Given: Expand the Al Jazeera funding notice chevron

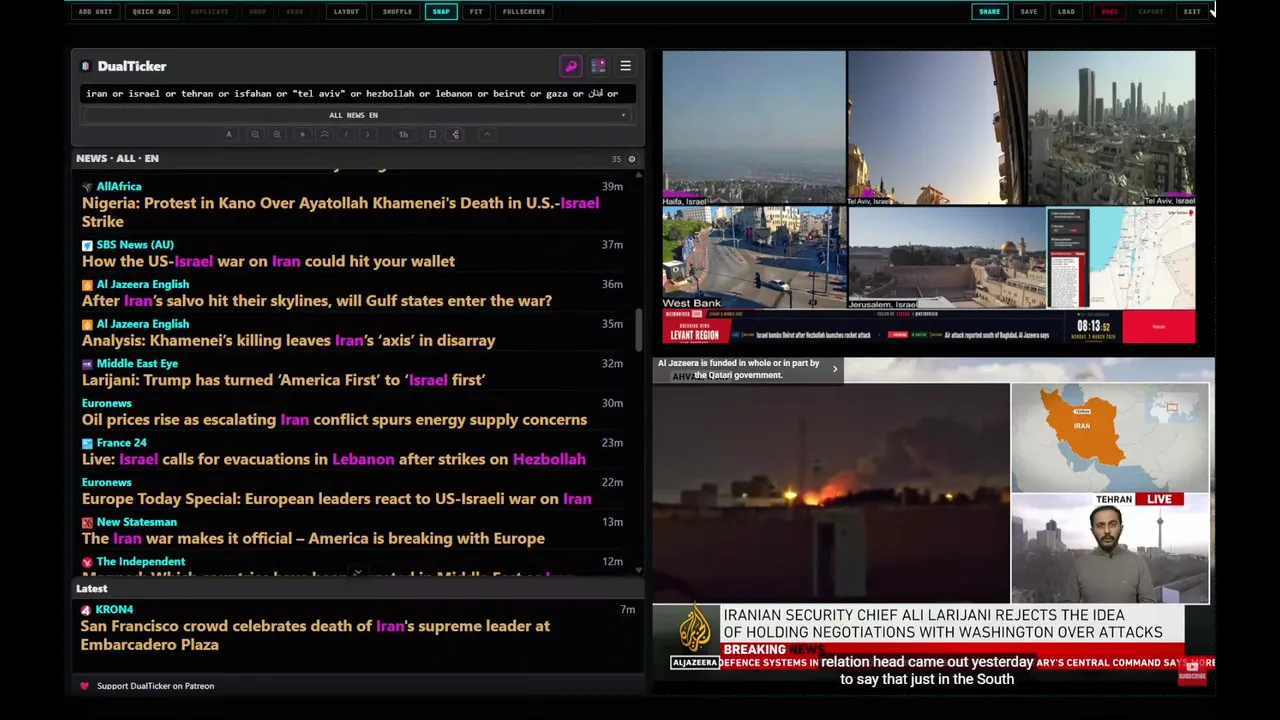Looking at the screenshot, I should [x=835, y=369].
